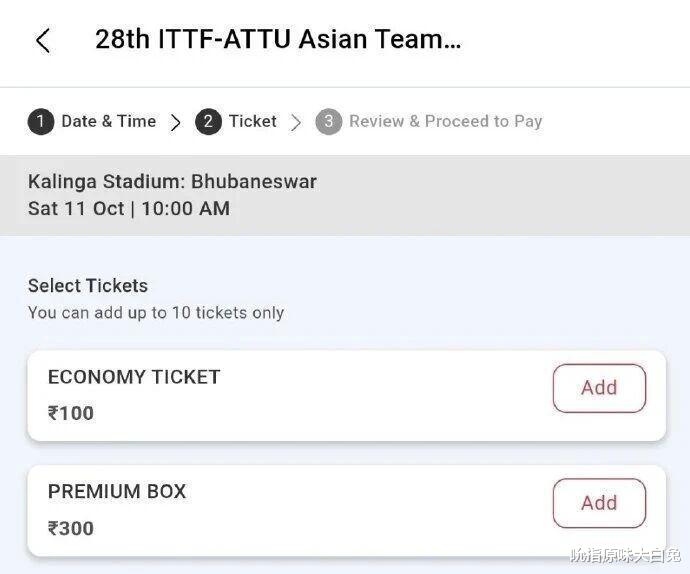Image resolution: width=690 pixels, height=574 pixels.
Task: Add an Economy Ticket
Action: tap(599, 388)
